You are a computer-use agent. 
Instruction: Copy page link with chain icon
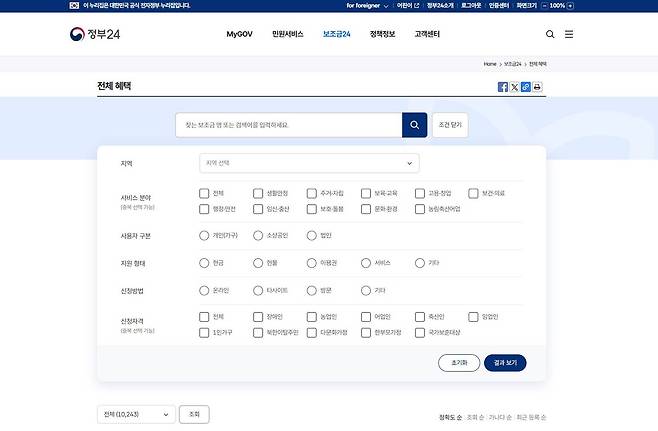[x=525, y=87]
